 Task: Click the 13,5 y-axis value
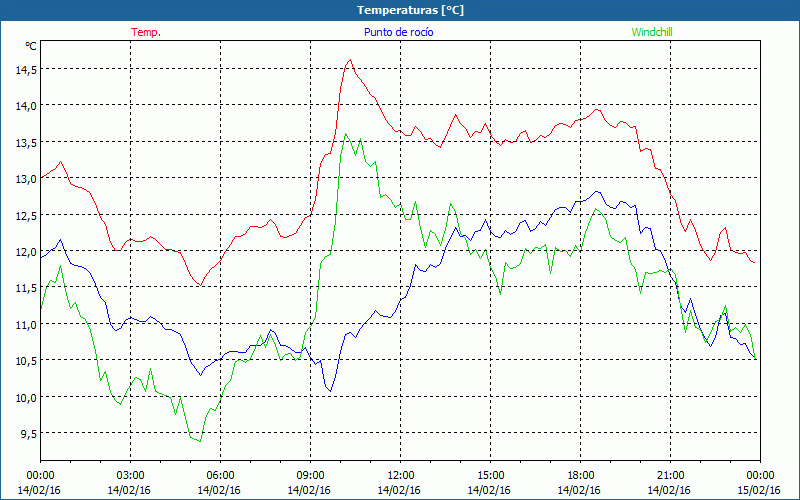pos(26,143)
